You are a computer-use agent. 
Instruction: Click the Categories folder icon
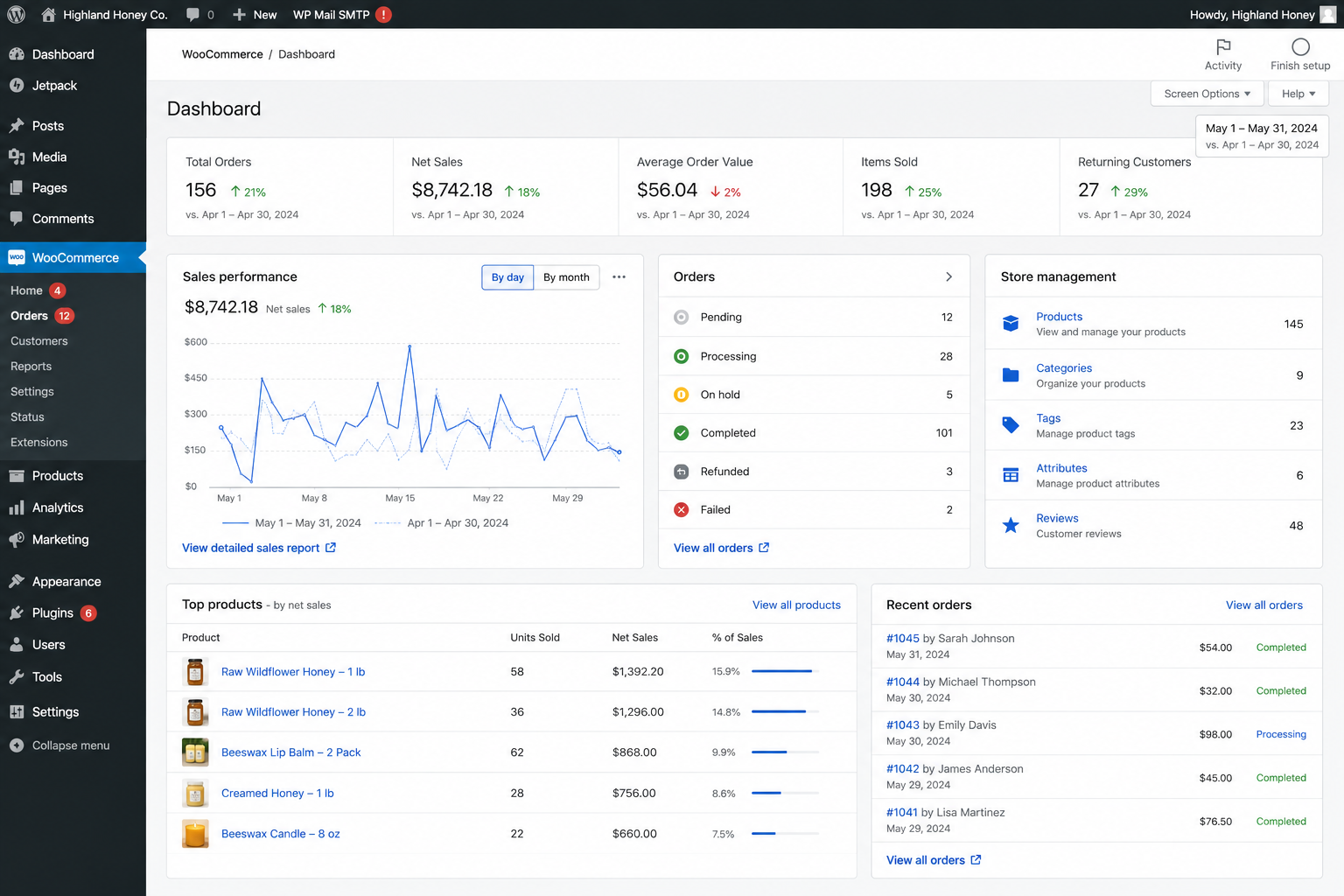coord(1011,375)
